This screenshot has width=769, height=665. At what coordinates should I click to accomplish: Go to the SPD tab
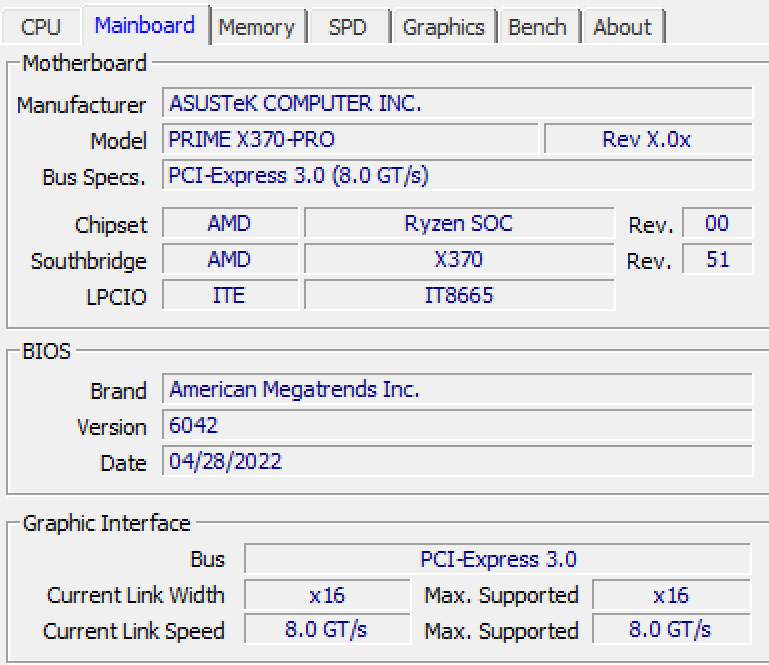click(x=348, y=27)
